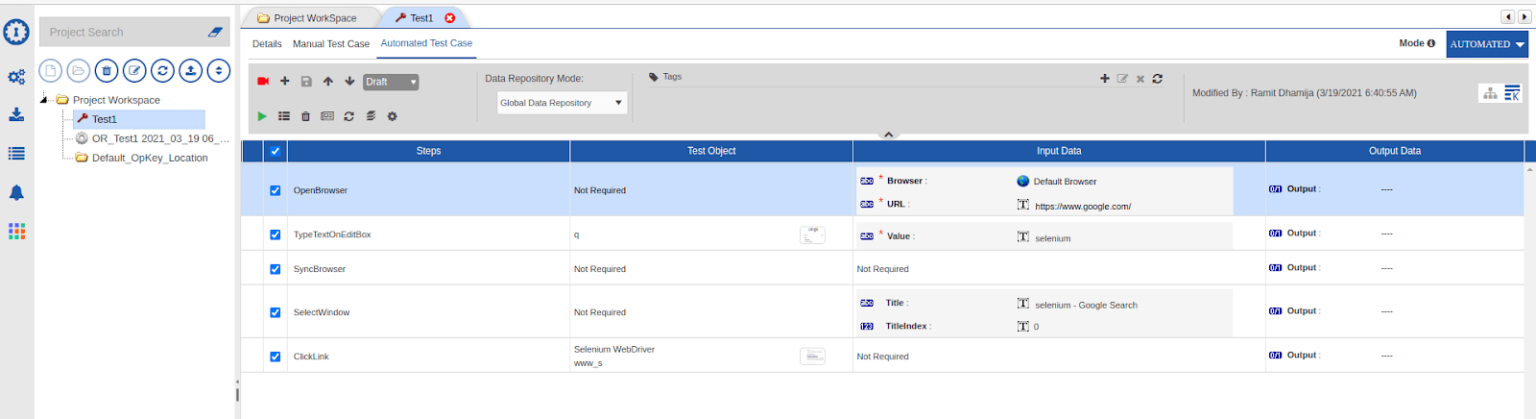Uncheck the OpenBrowser step checkbox
The height and width of the screenshot is (419, 1536).
275,190
